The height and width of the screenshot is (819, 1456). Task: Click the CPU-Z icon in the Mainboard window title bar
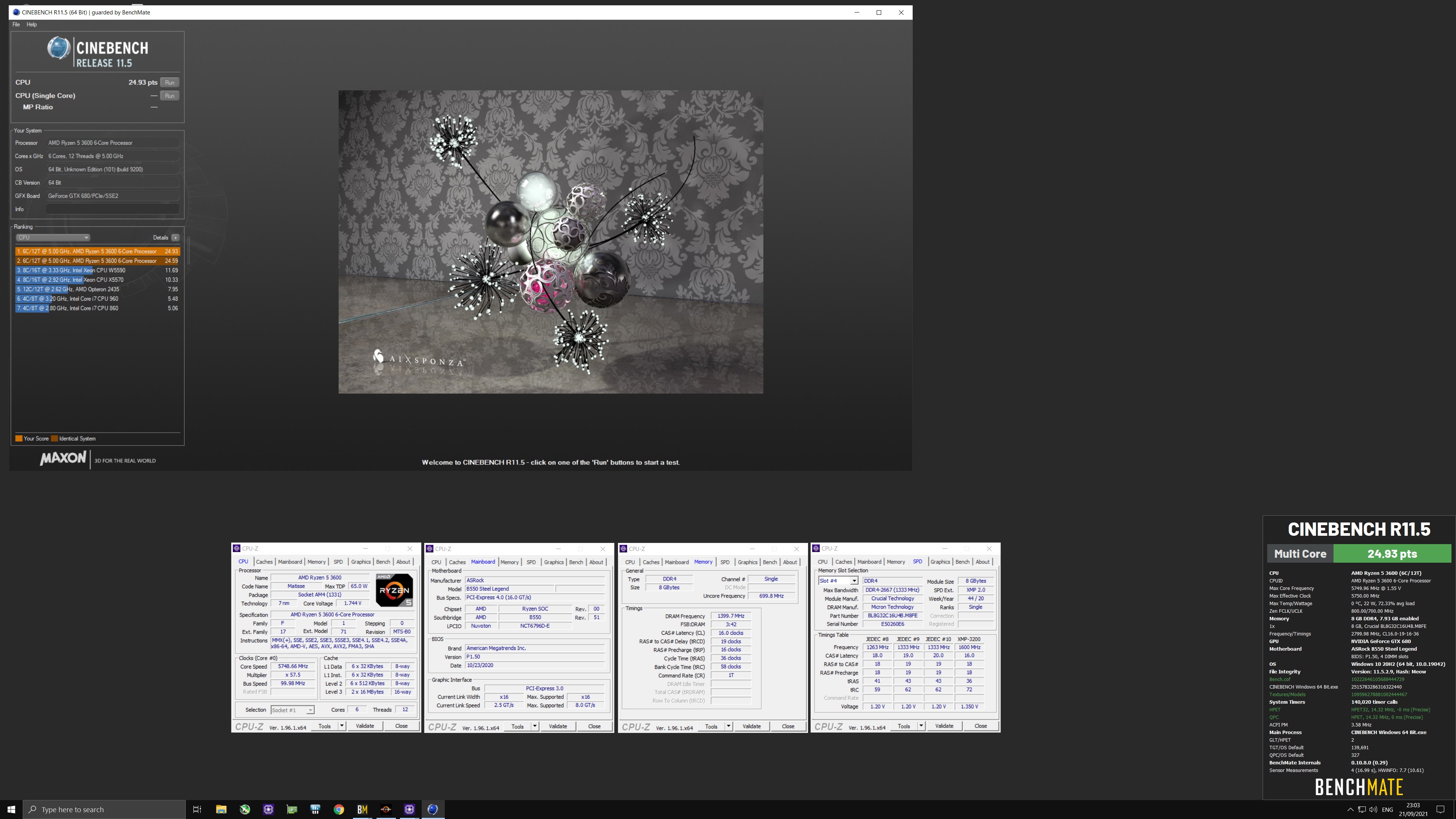(x=430, y=548)
